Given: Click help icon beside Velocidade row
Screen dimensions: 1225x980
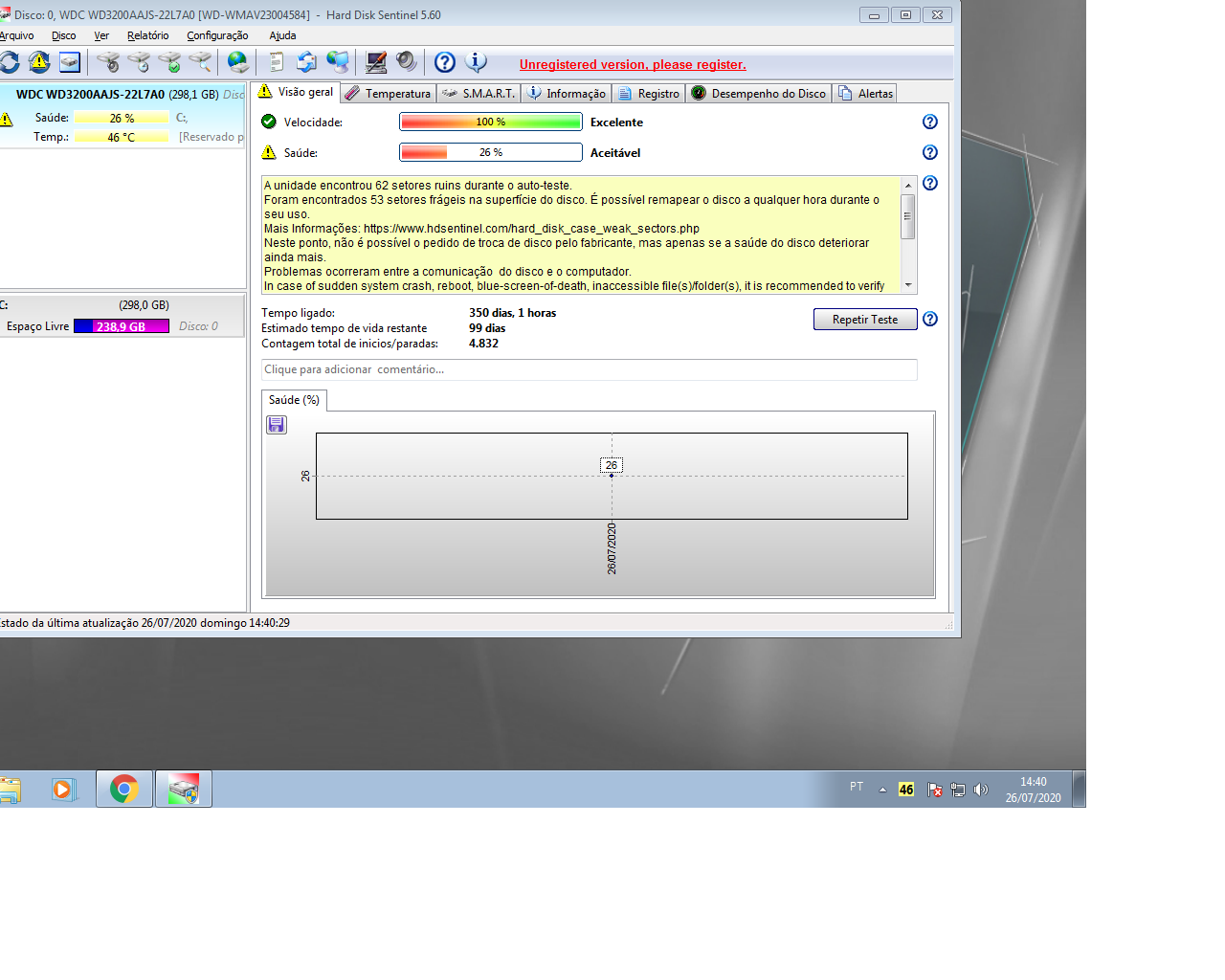Looking at the screenshot, I should (930, 122).
